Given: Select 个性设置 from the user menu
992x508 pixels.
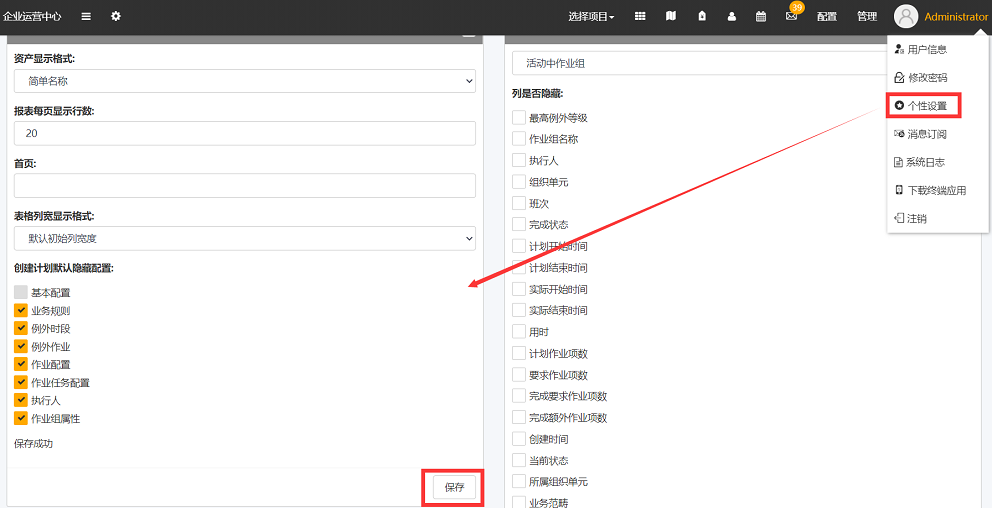Looking at the screenshot, I should pos(925,106).
